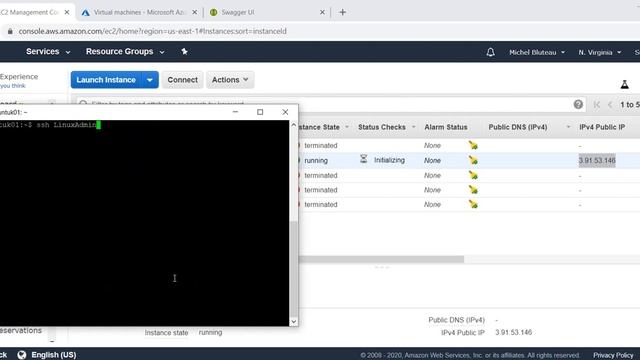Sort by Status Checks column arrow
The width and height of the screenshot is (640, 360).
click(x=413, y=127)
